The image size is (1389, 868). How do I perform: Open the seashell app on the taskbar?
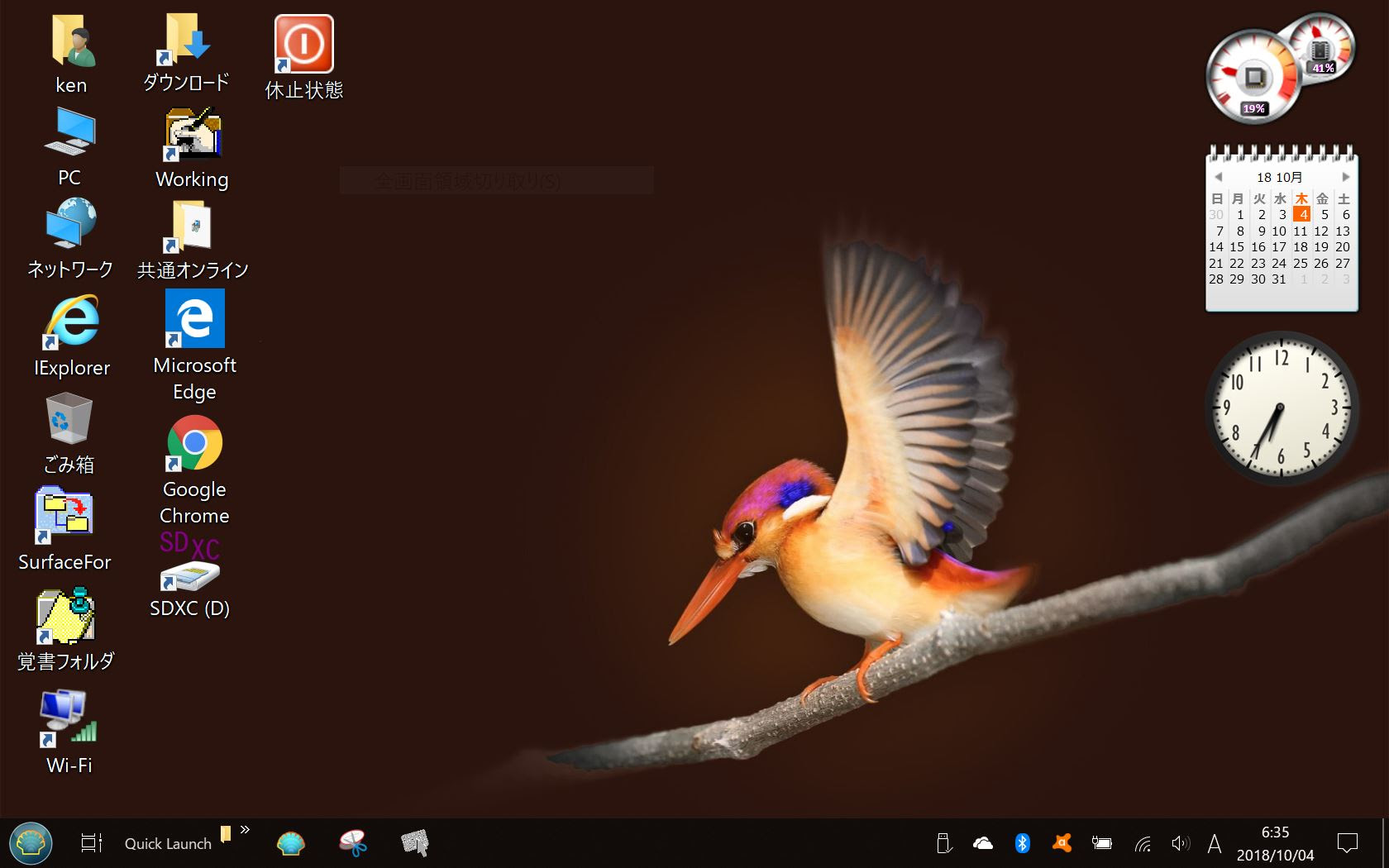(x=291, y=843)
